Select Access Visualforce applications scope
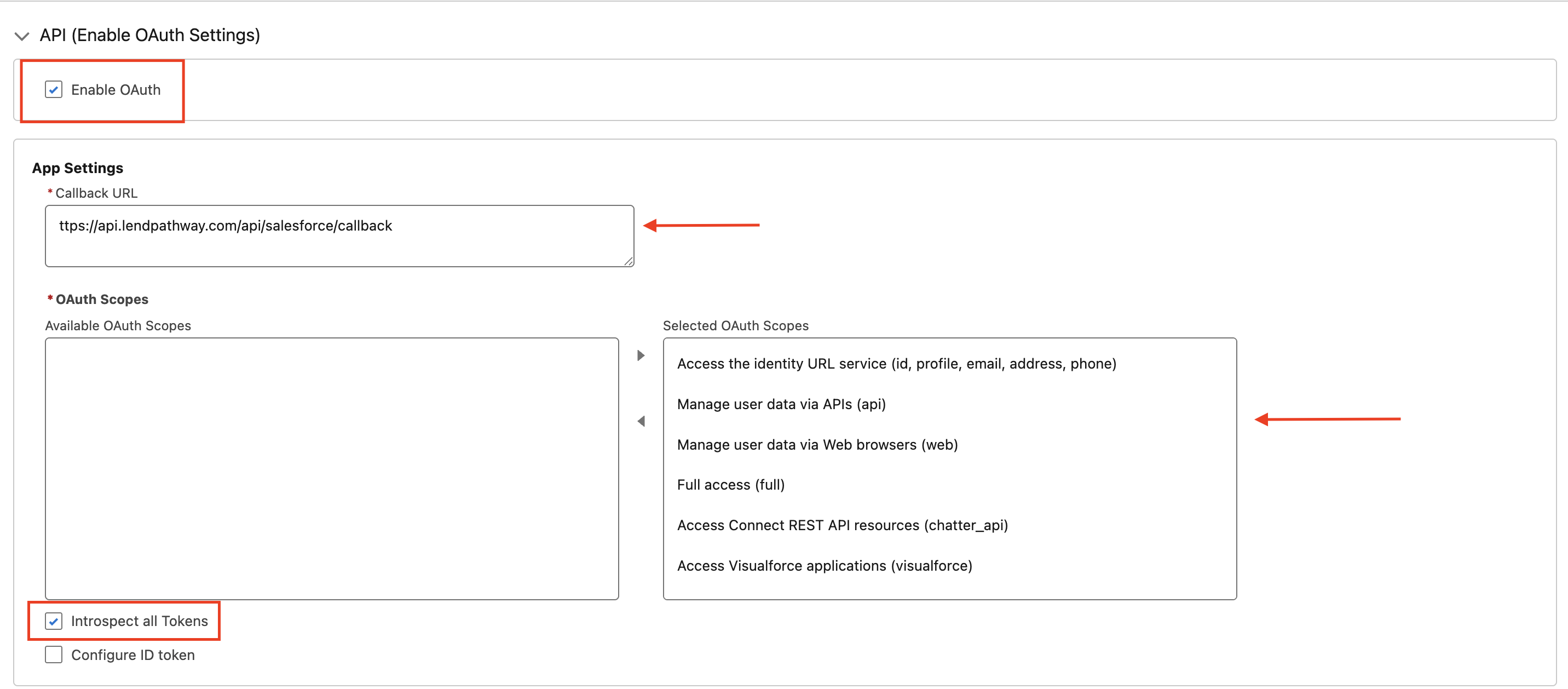 click(824, 565)
